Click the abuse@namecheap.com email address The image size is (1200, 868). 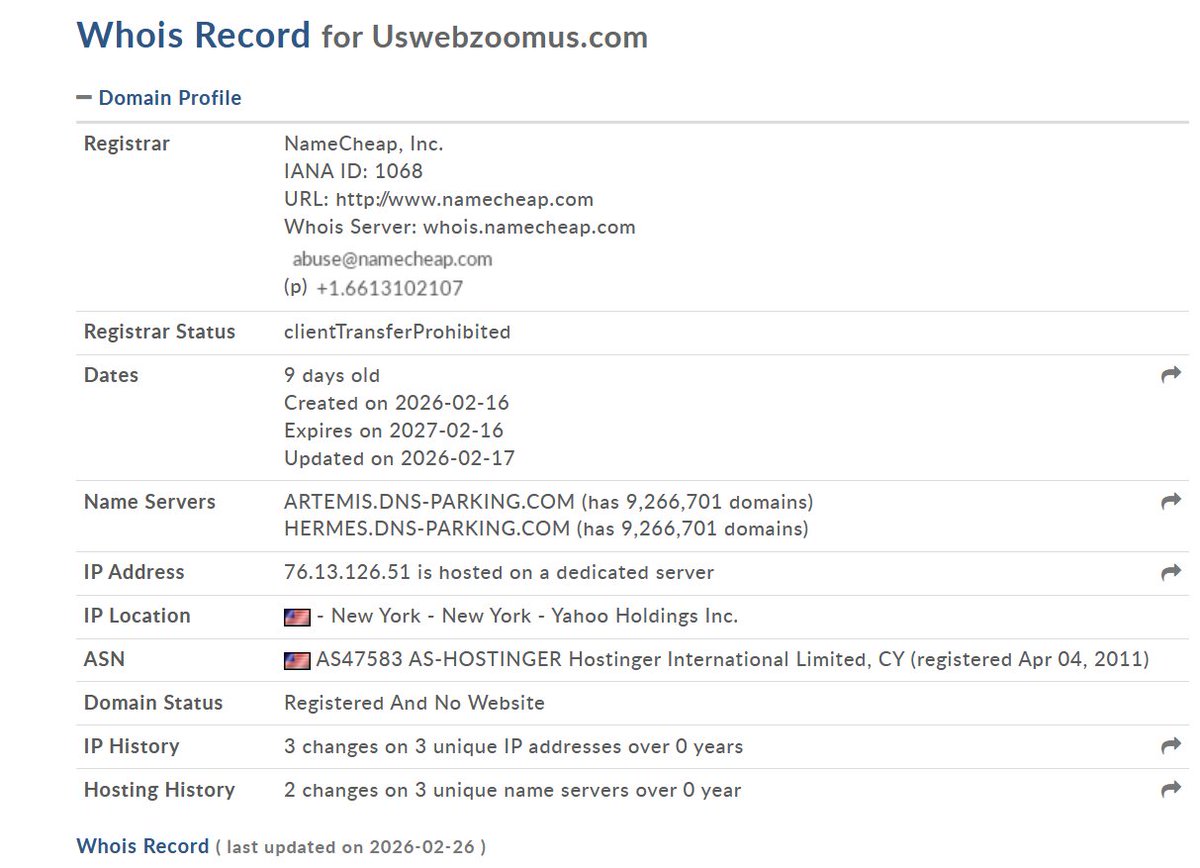coord(392,259)
